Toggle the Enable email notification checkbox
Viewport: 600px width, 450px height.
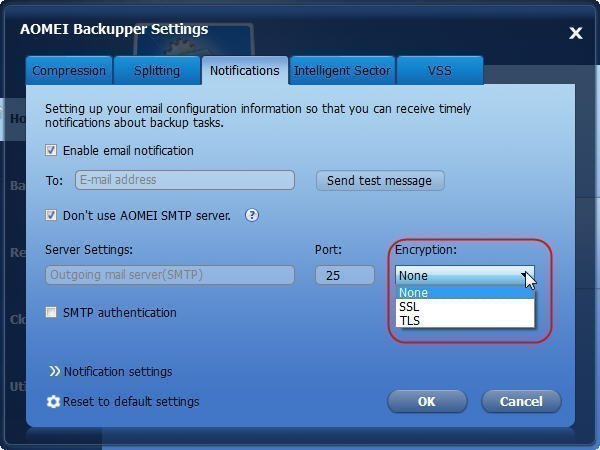[x=51, y=150]
